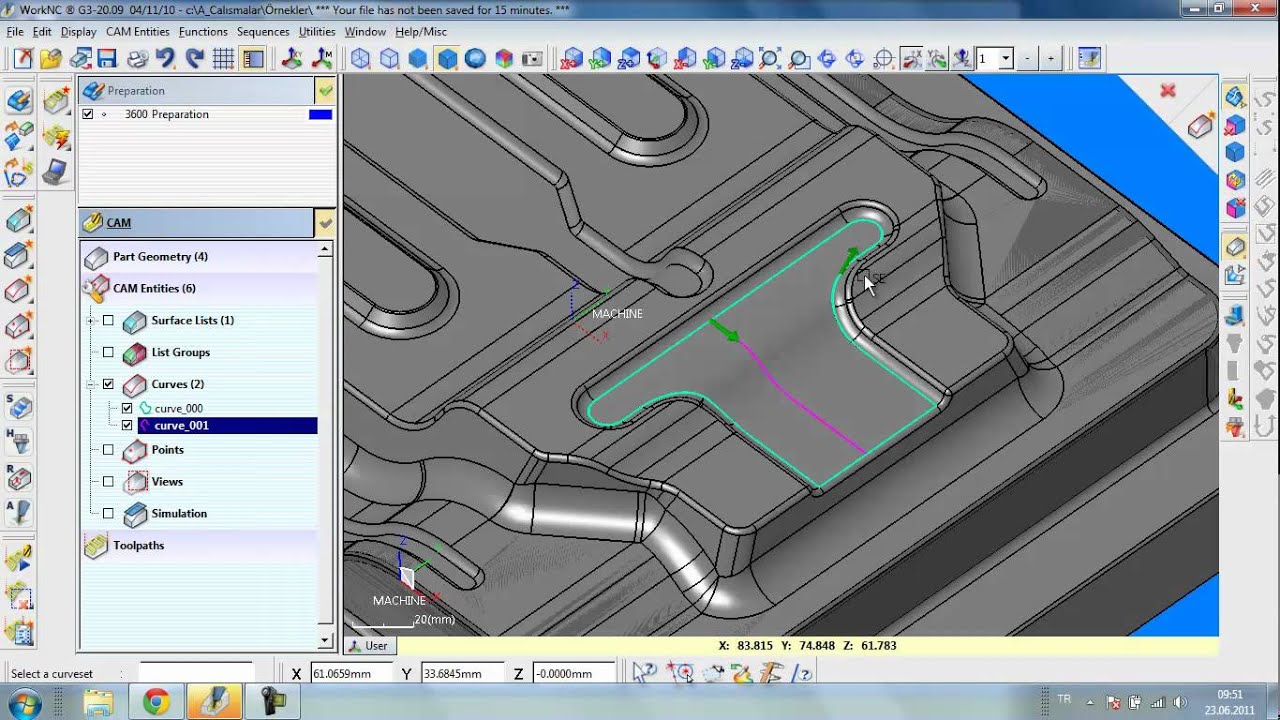Toggle the curve_001 checkbox
The width and height of the screenshot is (1280, 720).
click(127, 425)
